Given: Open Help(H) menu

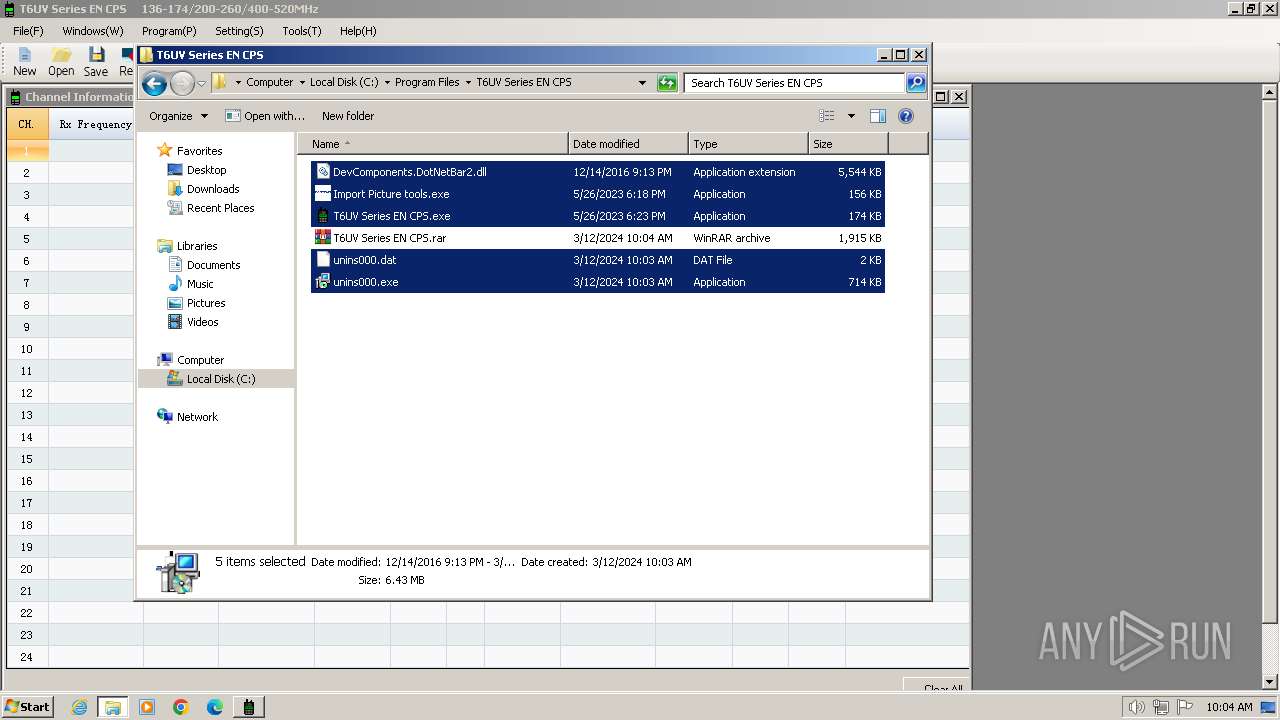Looking at the screenshot, I should click(358, 31).
